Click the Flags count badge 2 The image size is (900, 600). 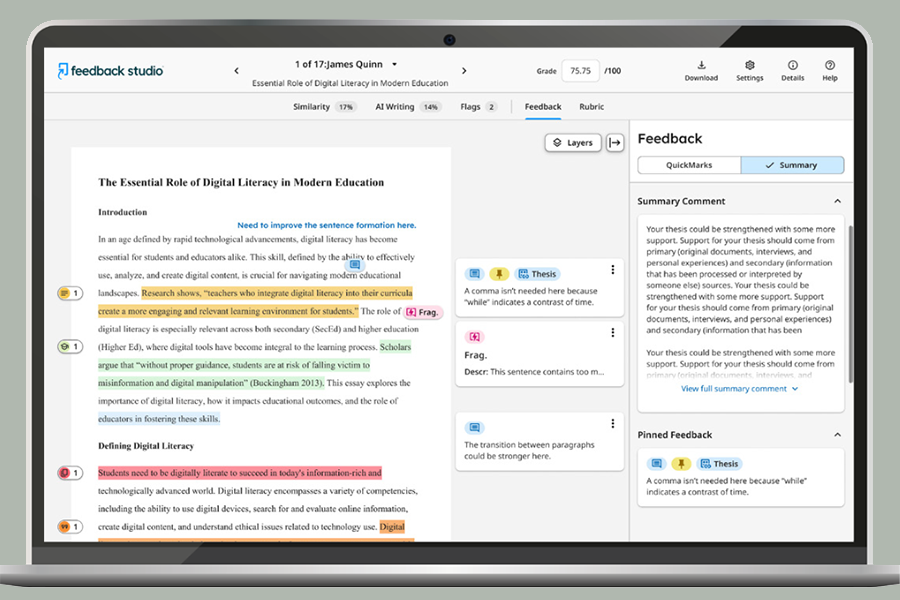(x=491, y=107)
